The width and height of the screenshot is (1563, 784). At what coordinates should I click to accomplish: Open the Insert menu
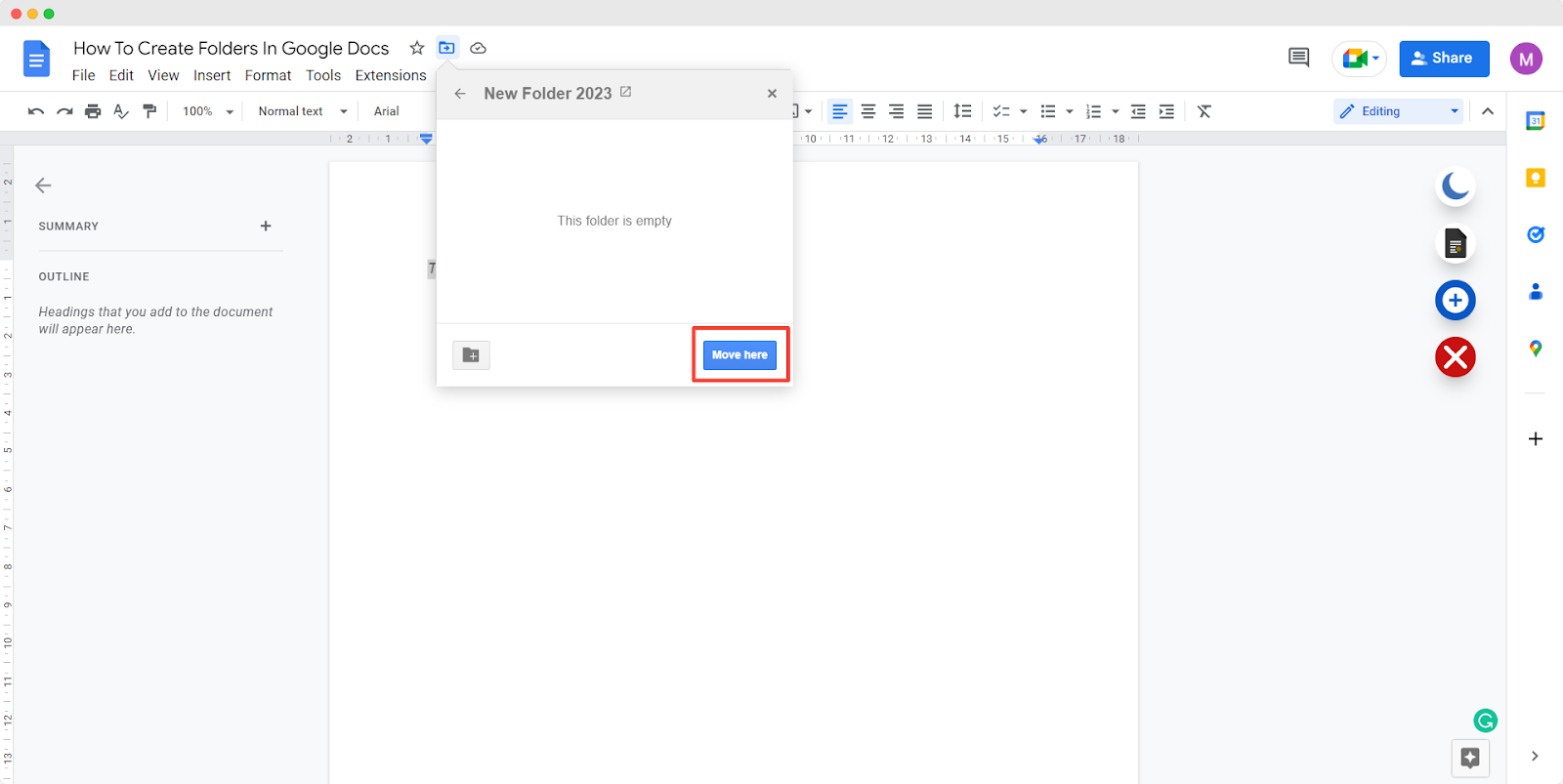coord(212,75)
